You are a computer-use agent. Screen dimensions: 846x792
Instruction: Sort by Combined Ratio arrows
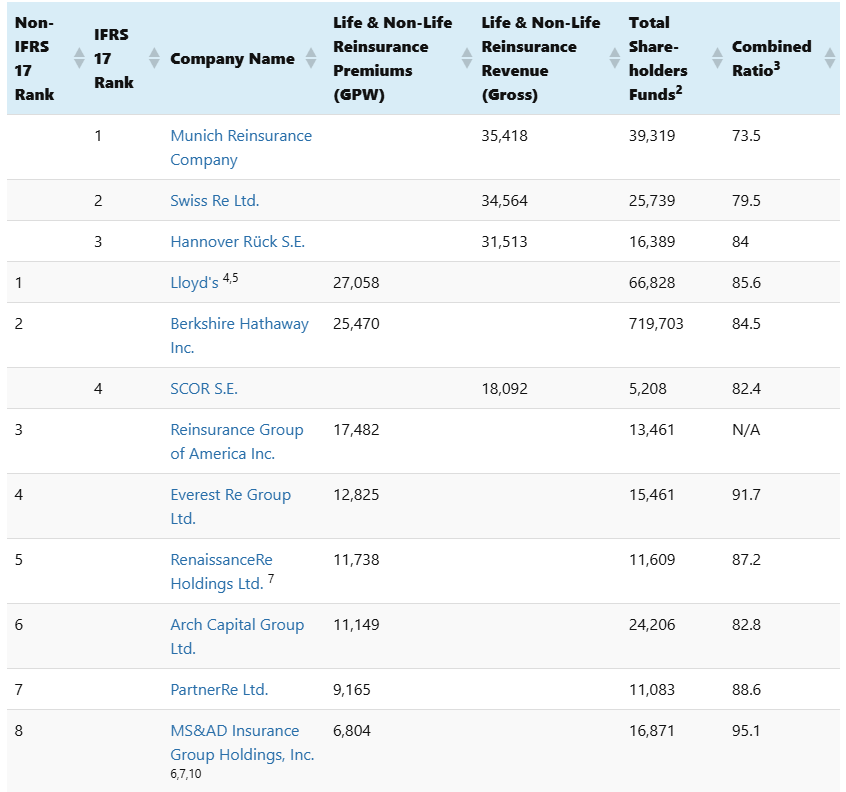830,58
